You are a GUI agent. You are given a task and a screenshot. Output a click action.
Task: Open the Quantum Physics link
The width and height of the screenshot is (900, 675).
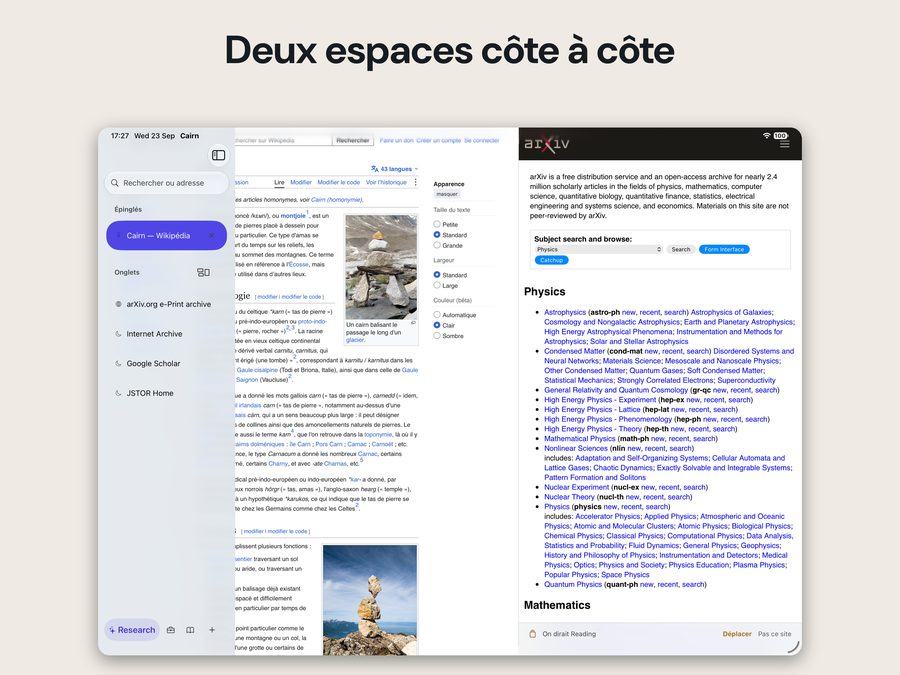click(x=573, y=584)
